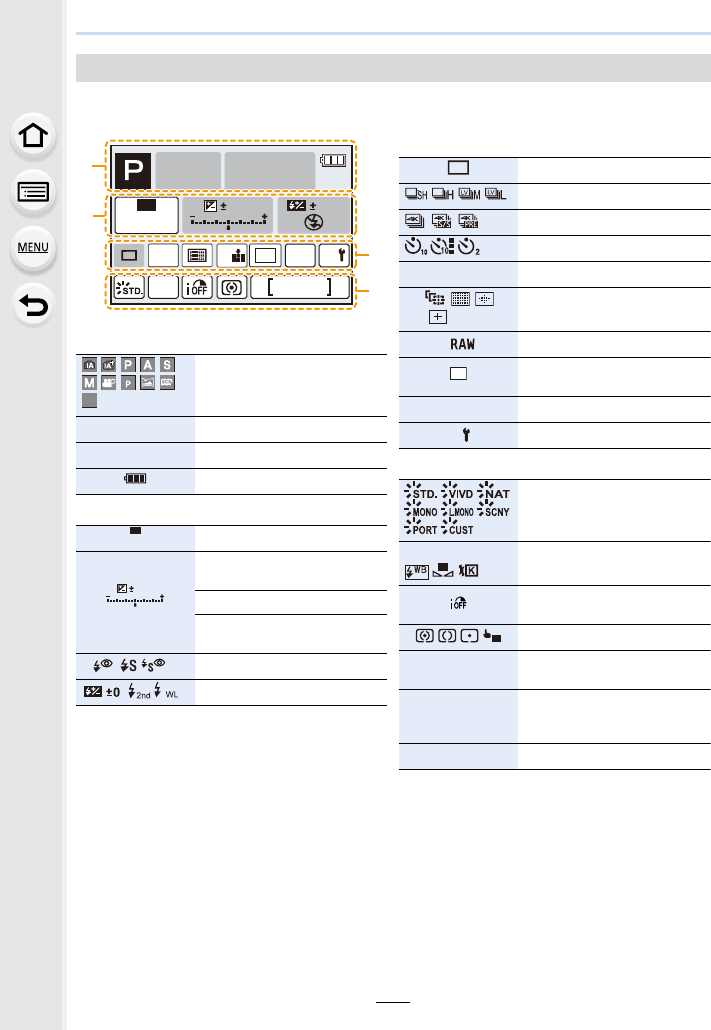
Task: Click VIVD photo style icon
Action: [x=457, y=491]
